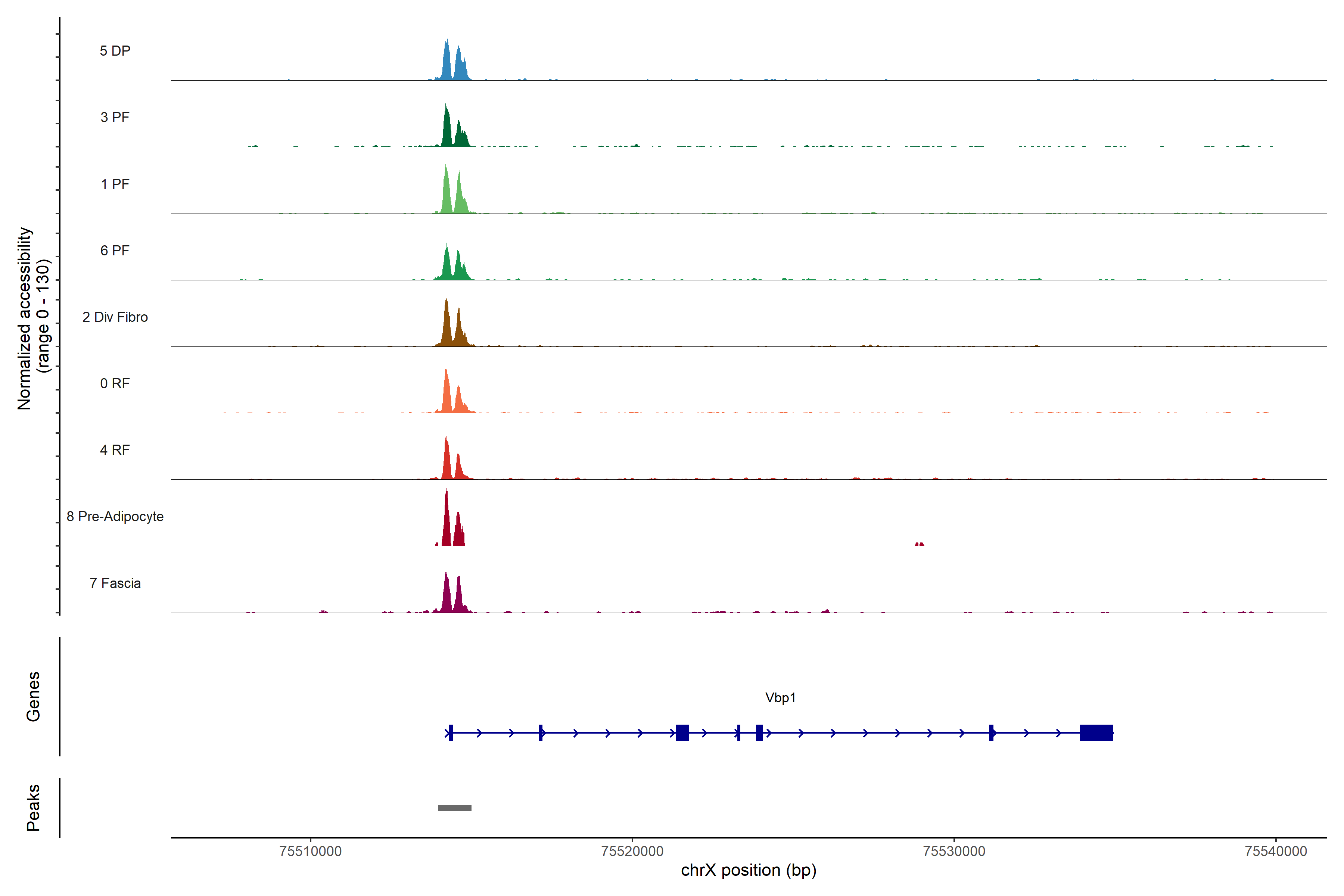Click the 1 PF track label
This screenshot has height=896, width=1344.
pos(115,184)
